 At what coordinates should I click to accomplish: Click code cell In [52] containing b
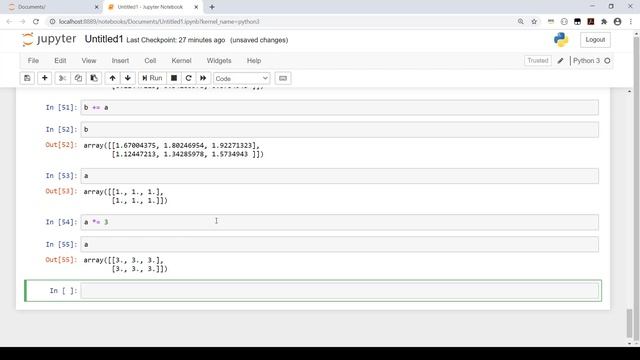click(340, 129)
